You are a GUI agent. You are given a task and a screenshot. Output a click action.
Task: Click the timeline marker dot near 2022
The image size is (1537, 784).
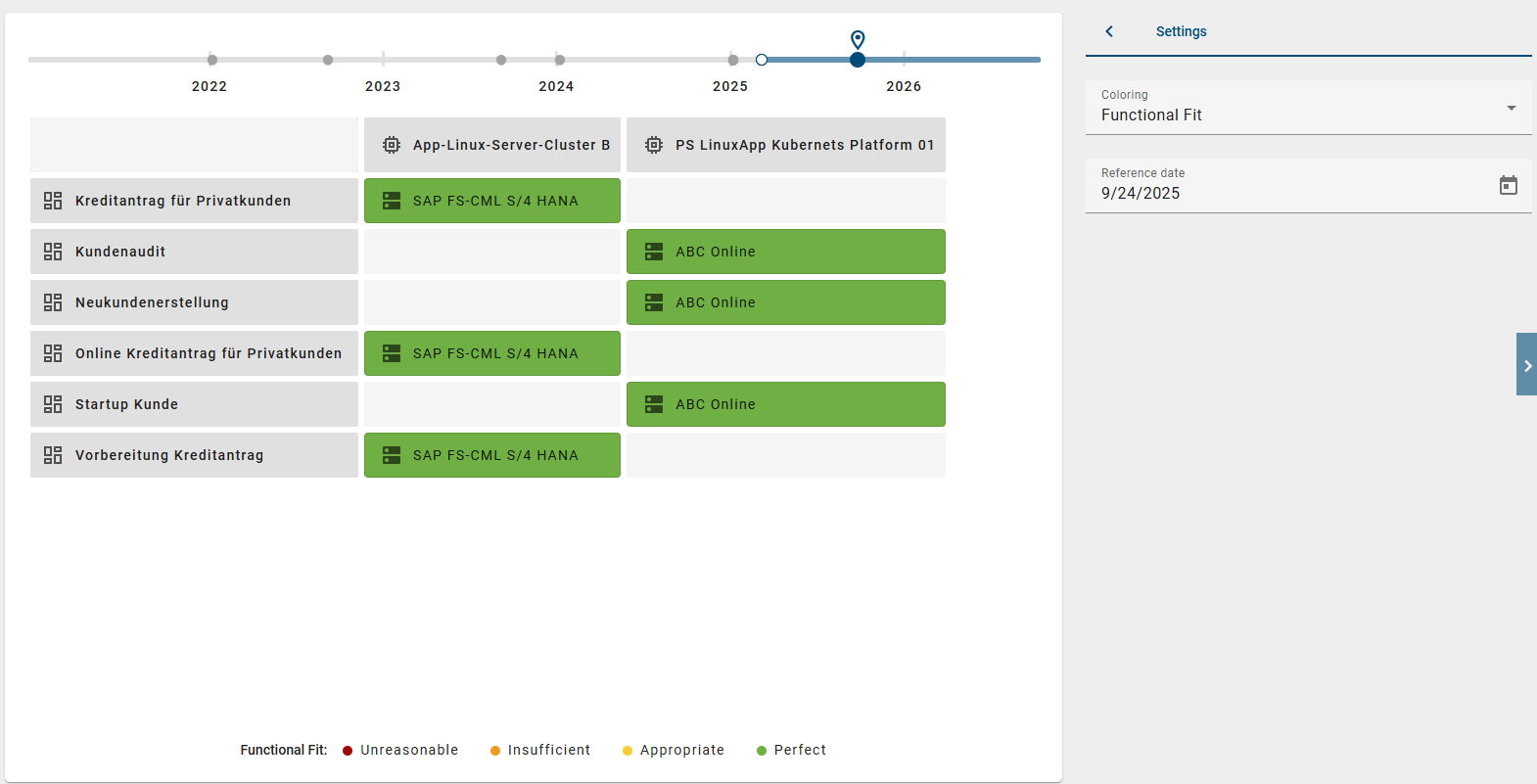point(212,60)
